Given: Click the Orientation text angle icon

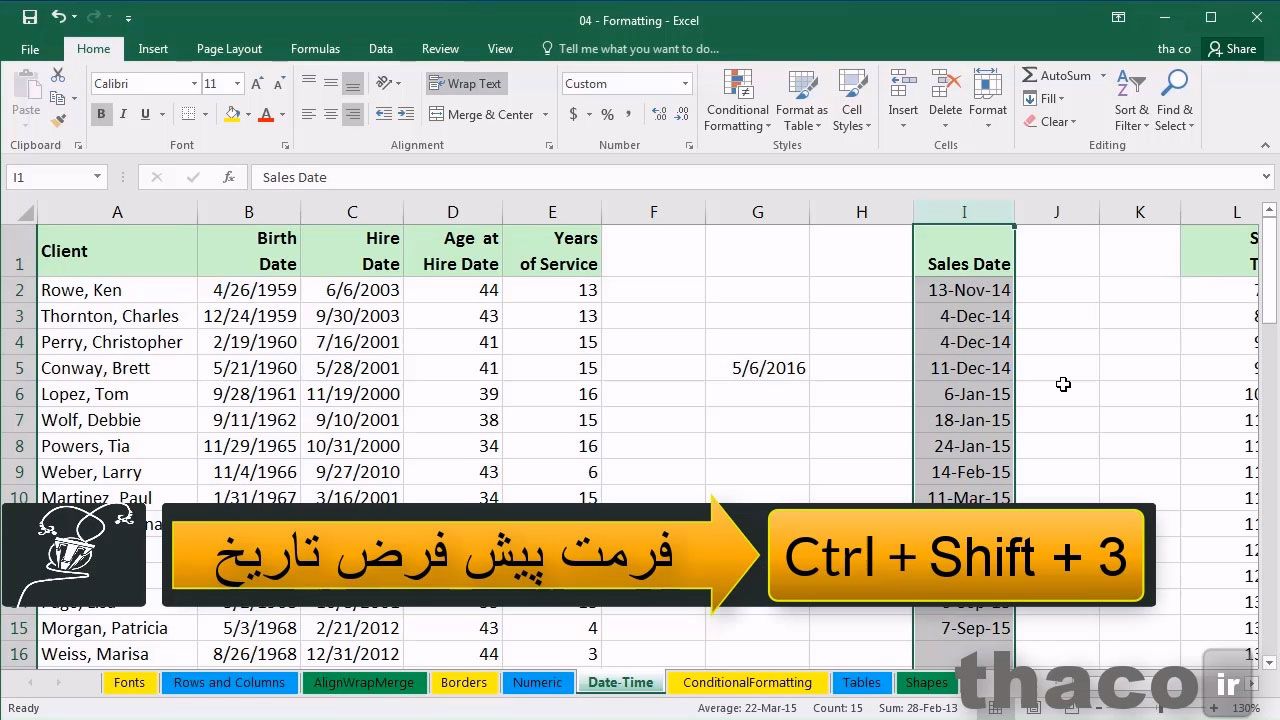Looking at the screenshot, I should [384, 84].
